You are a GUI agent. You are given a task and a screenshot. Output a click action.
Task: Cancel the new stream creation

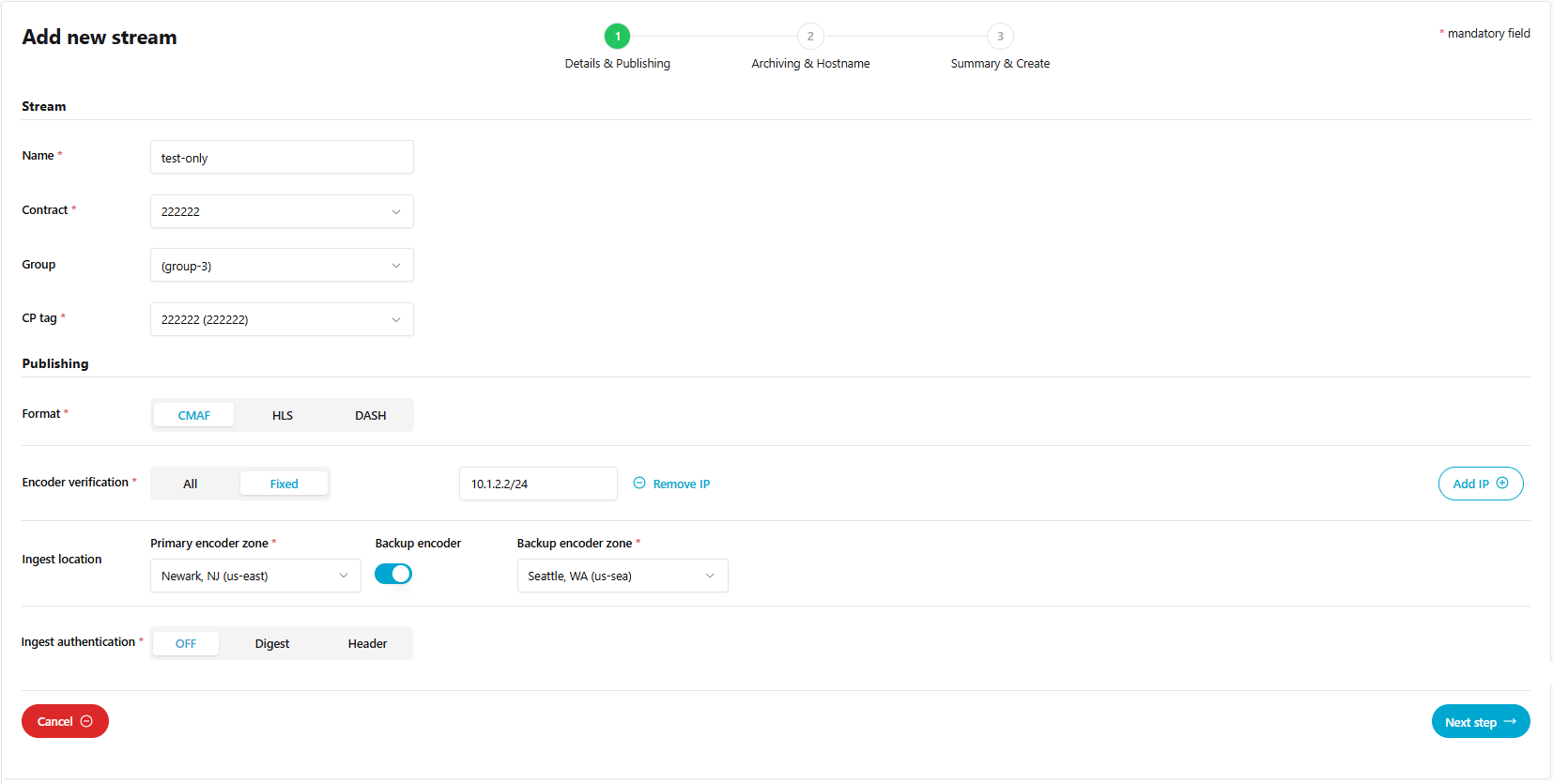(x=65, y=721)
